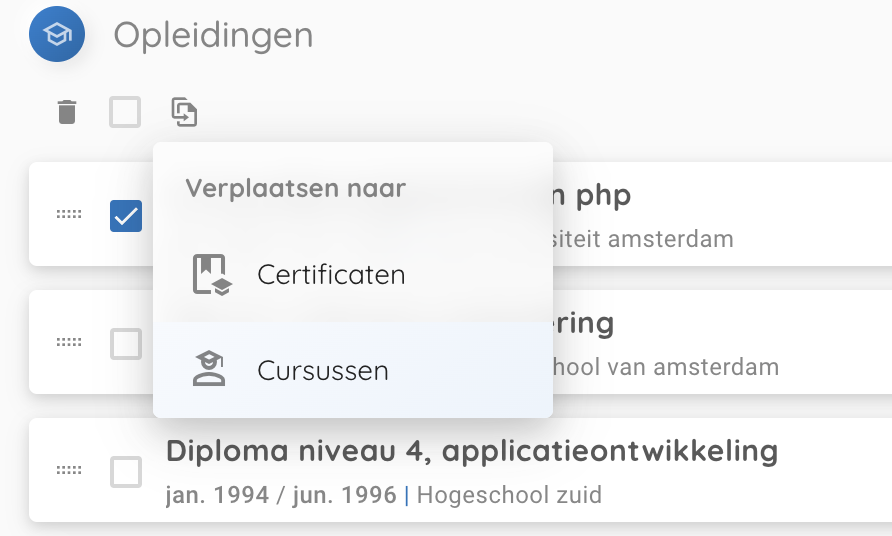Click the Opleidingen section heading
The image size is (892, 536).
click(x=213, y=35)
